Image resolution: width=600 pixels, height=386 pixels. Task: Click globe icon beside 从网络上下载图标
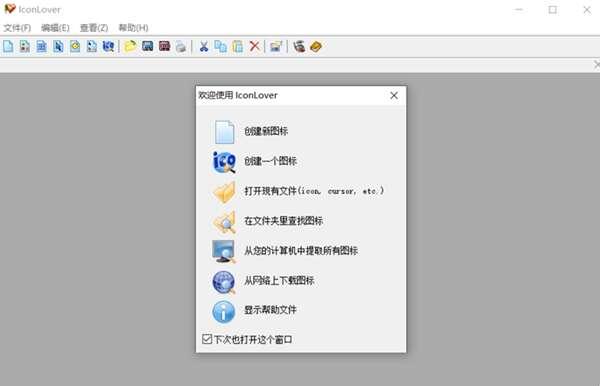(x=224, y=282)
